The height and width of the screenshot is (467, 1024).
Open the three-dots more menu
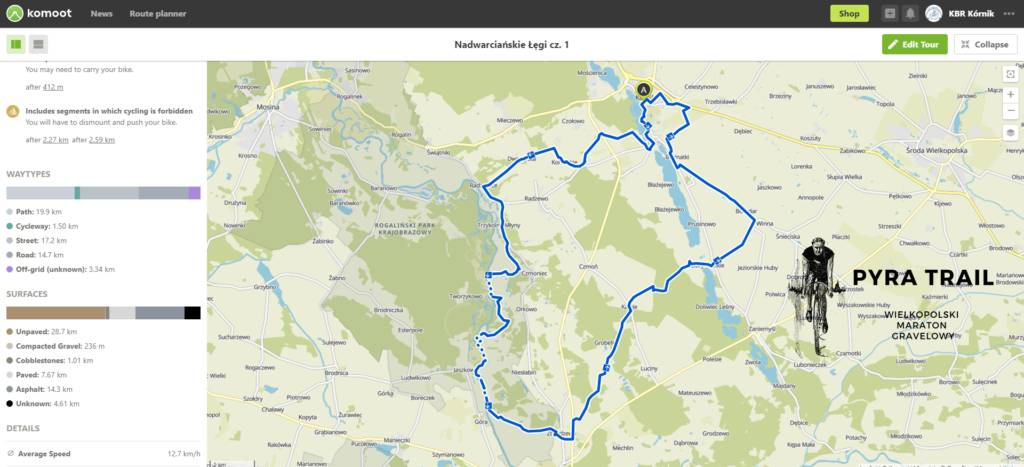pyautogui.click(x=1009, y=14)
